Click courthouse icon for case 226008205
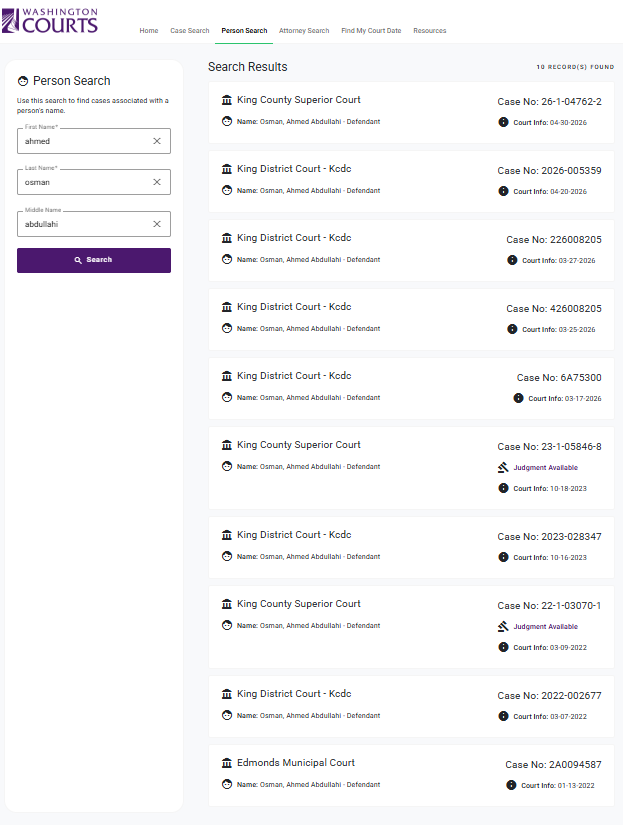The image size is (623, 825). click(x=227, y=238)
